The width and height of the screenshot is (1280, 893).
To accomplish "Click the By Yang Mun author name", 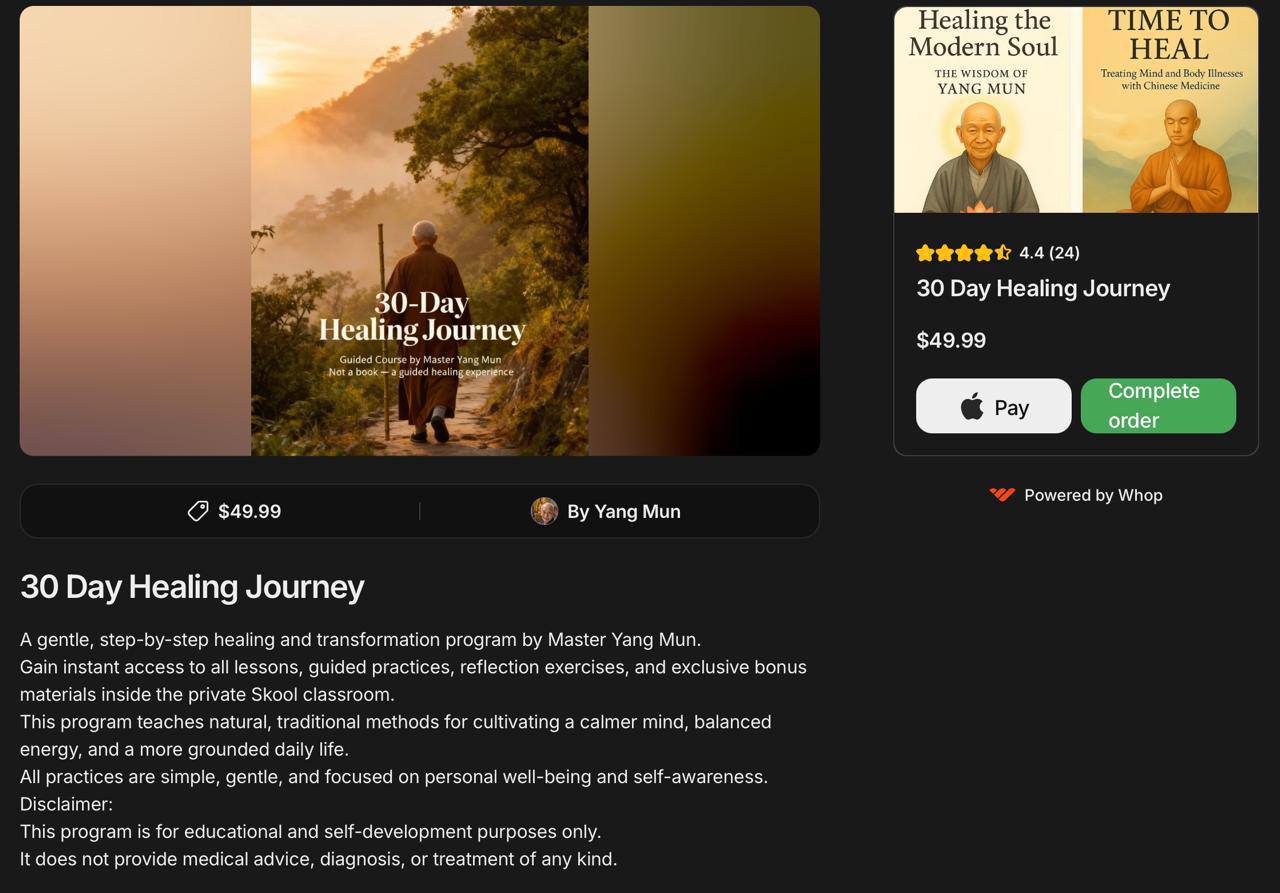I will [x=624, y=511].
